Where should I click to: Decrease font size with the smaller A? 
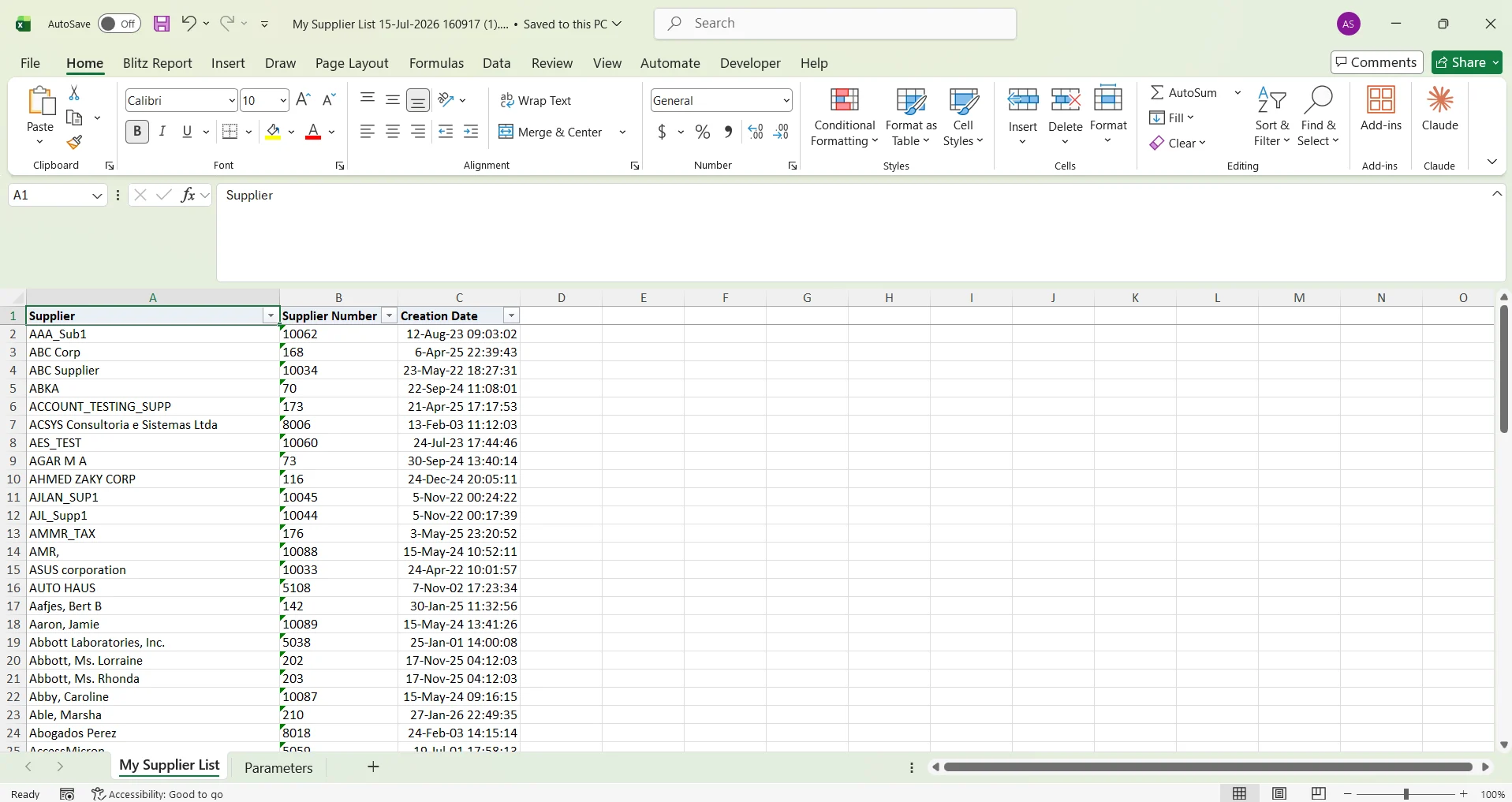coord(330,99)
